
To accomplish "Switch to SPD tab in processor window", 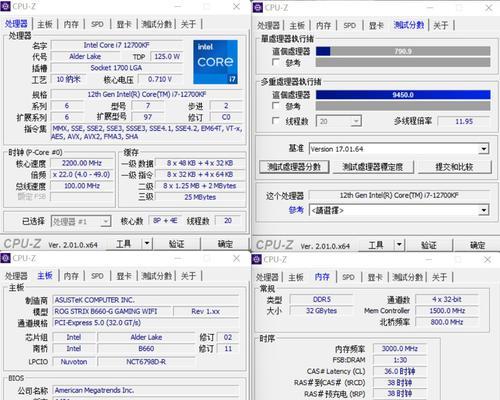I will coord(97,24).
